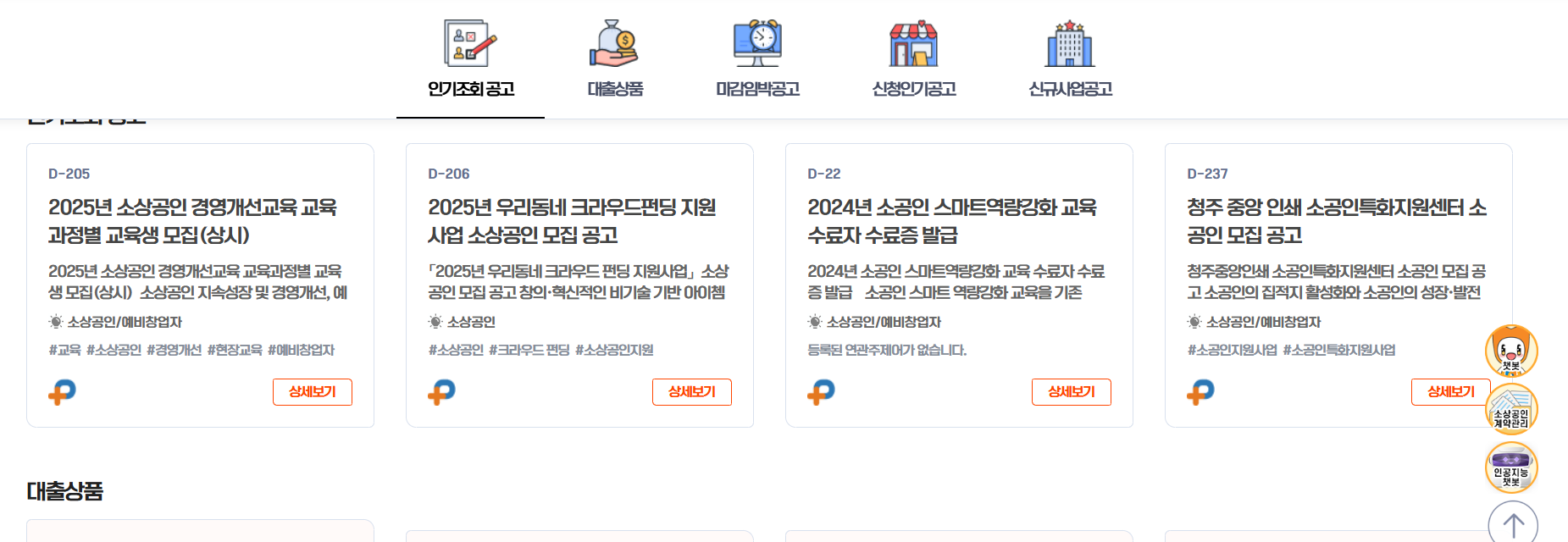Screen dimensions: 1568x542
Task: Click the 대출상품 money bag icon
Action: click(614, 43)
